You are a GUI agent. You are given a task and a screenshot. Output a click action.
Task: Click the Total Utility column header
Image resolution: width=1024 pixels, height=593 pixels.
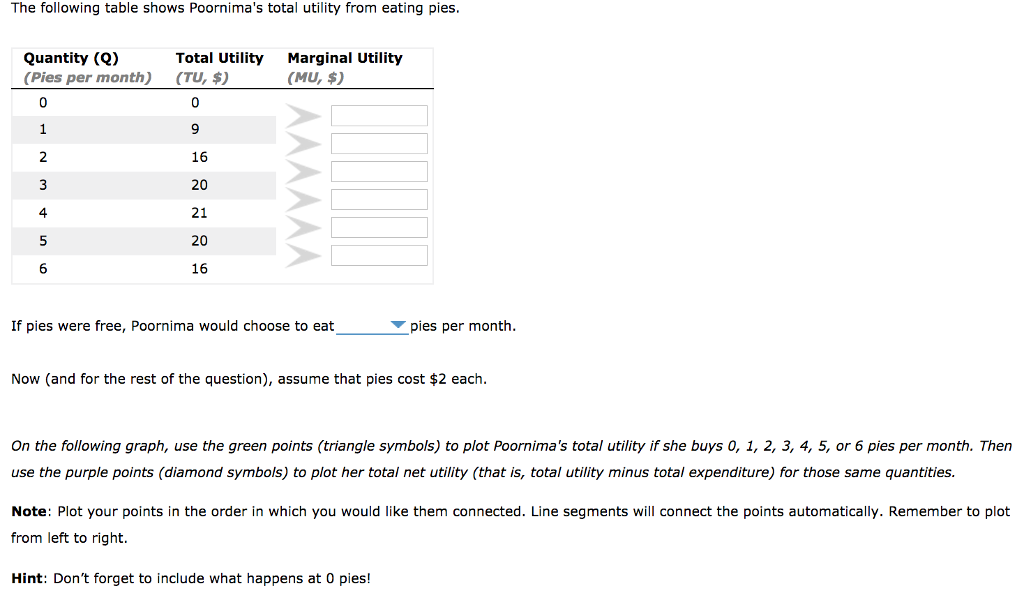click(x=220, y=58)
